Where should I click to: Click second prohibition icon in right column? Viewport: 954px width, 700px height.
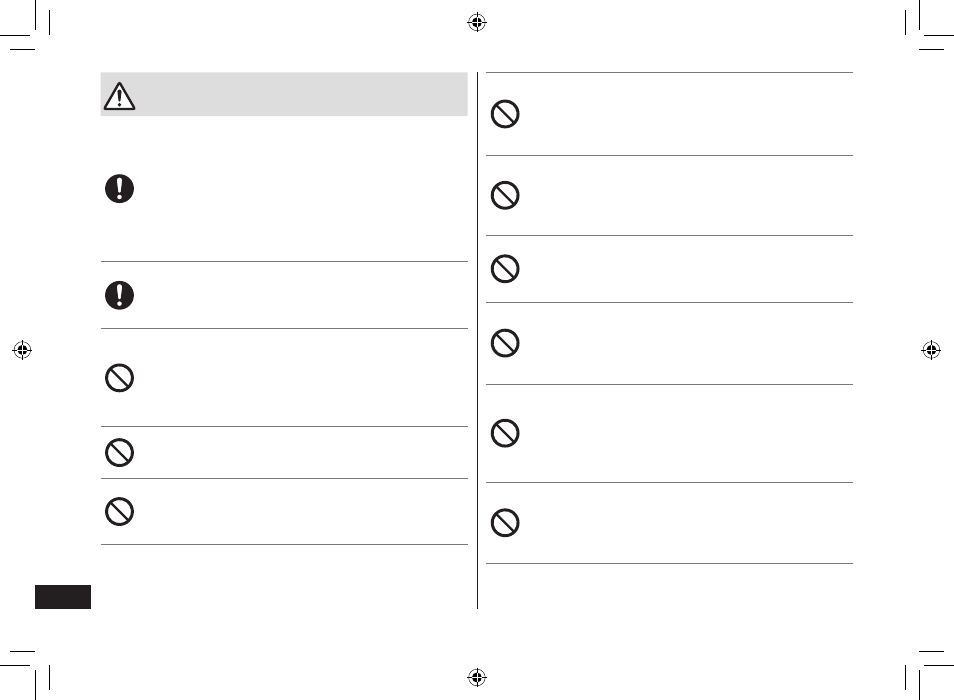[505, 195]
